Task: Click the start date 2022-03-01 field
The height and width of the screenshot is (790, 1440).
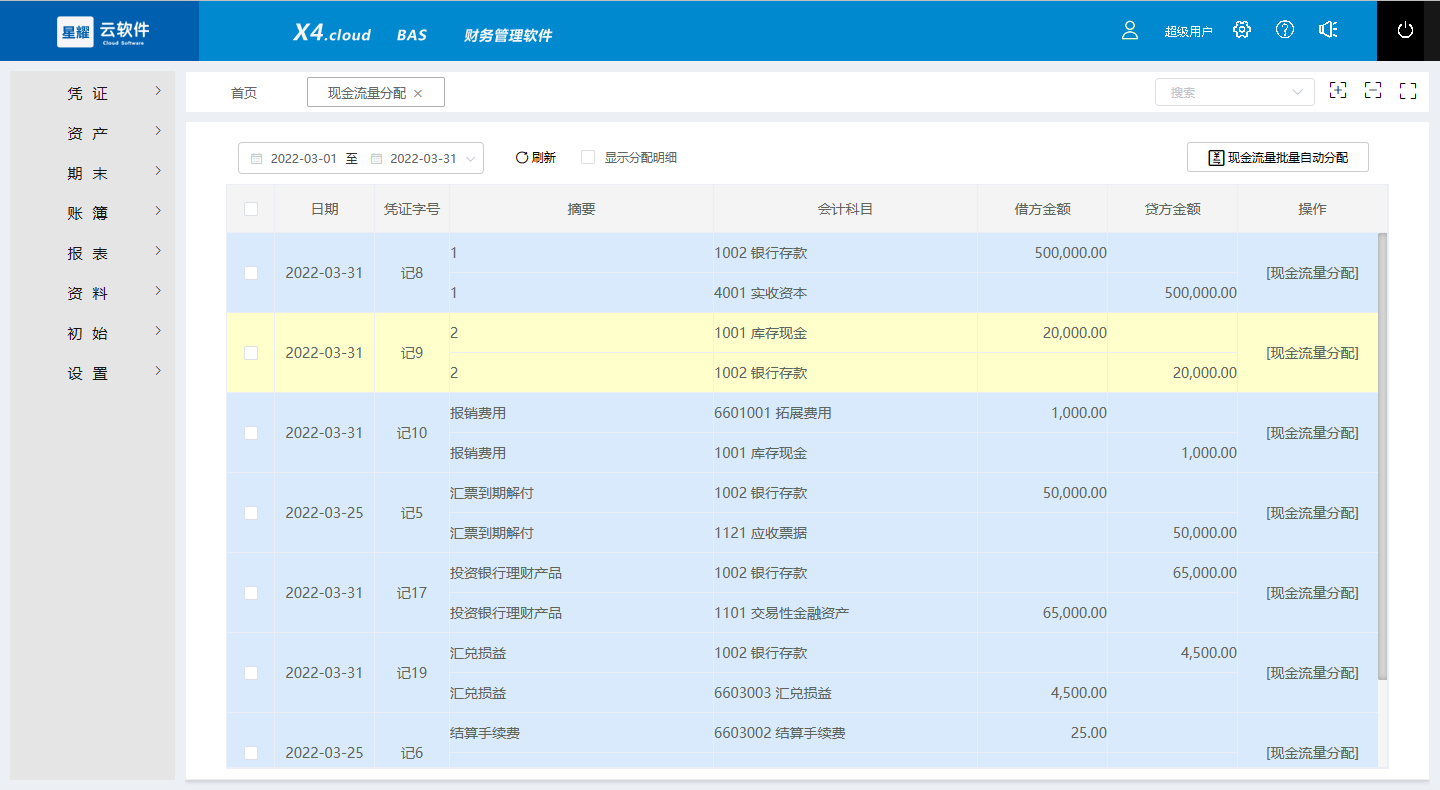Action: (304, 159)
